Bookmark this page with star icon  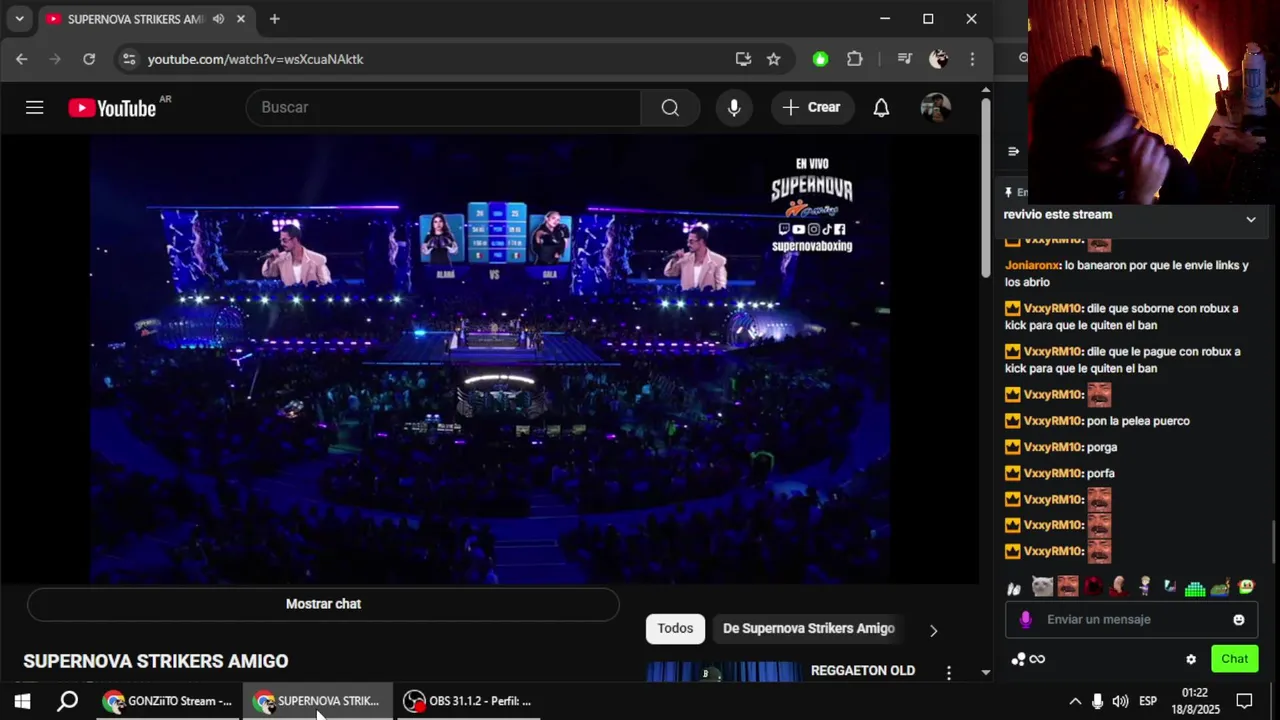pyautogui.click(x=773, y=59)
